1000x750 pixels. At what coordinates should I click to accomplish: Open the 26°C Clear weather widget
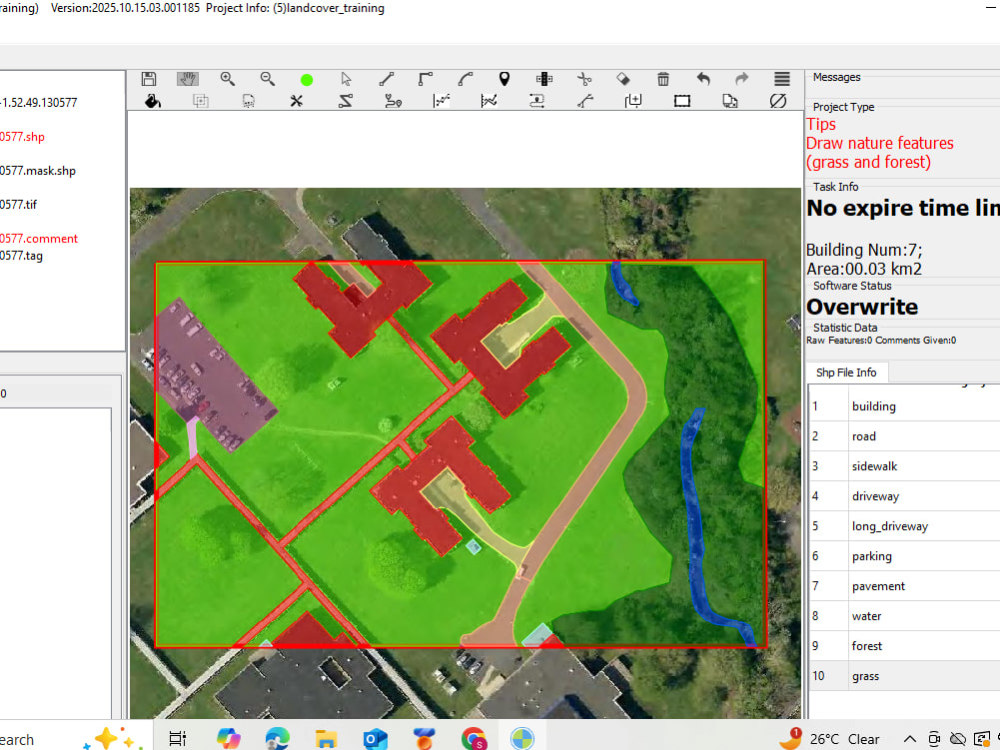point(830,739)
